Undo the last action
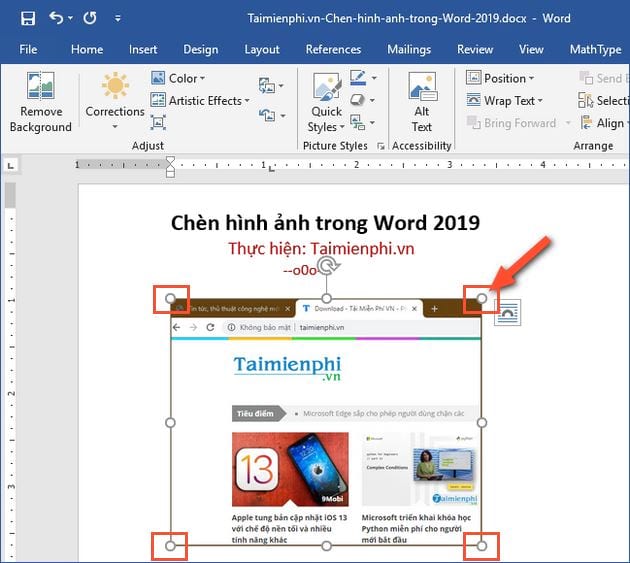Viewport: 630px width, 563px height. 56,18
